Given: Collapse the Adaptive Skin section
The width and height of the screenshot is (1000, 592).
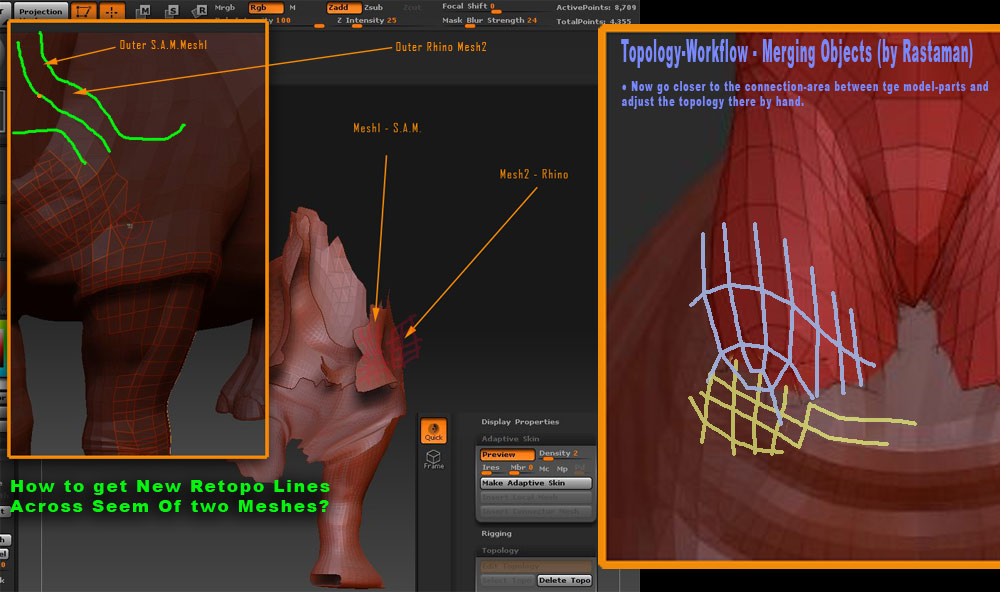Looking at the screenshot, I should tap(510, 439).
